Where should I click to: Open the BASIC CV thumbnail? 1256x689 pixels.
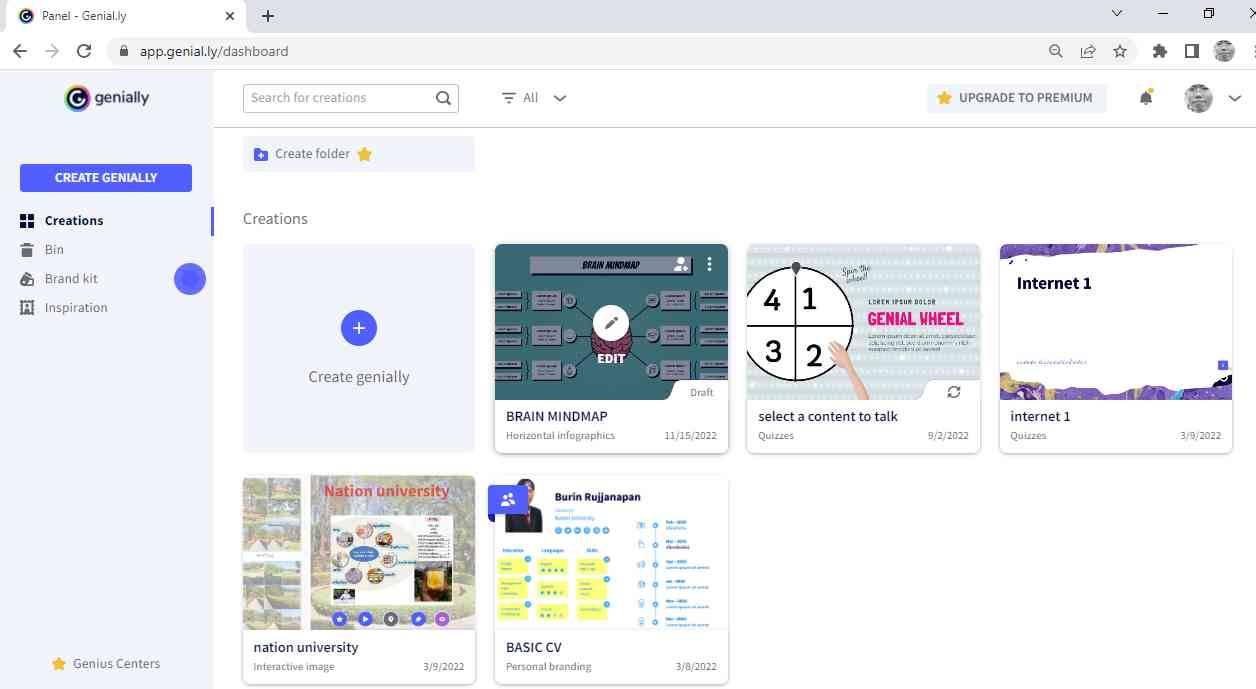point(611,553)
